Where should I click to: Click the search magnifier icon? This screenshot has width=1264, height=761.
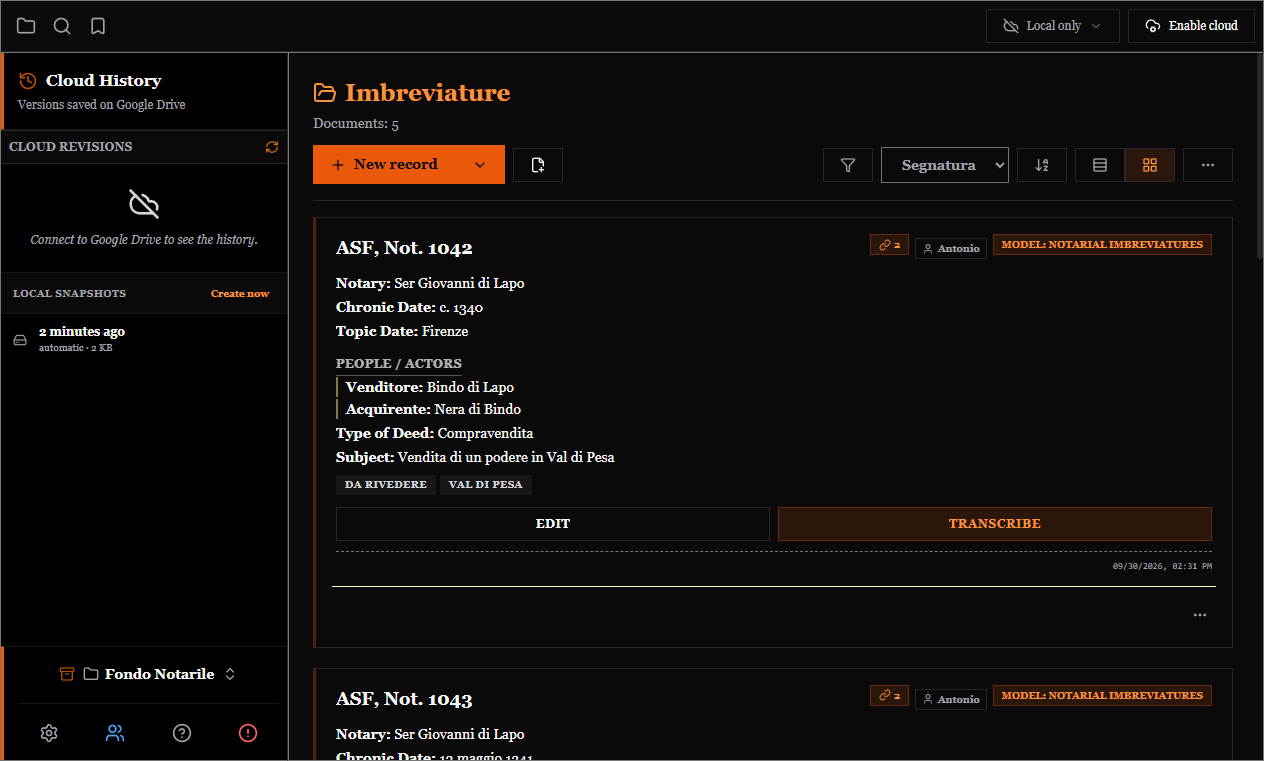62,26
